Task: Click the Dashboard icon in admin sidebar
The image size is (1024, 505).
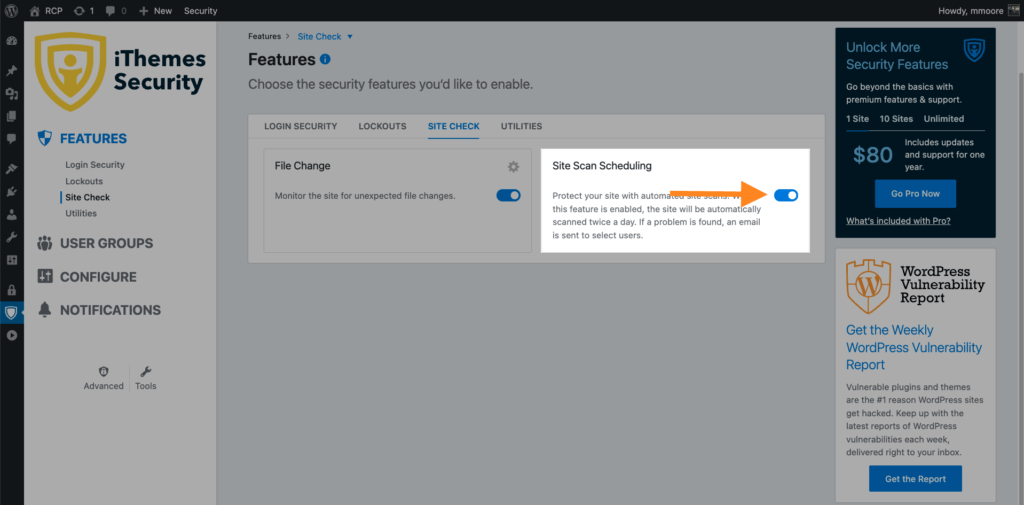Action: (x=11, y=41)
